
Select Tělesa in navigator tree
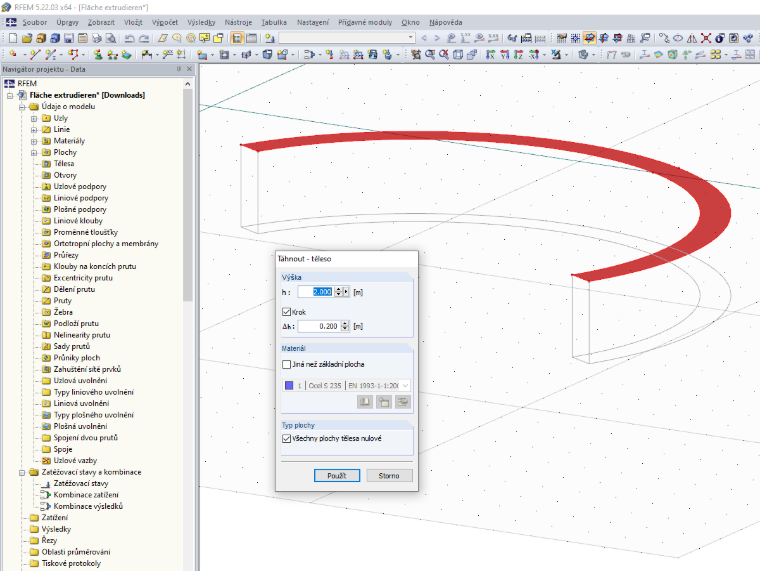click(64, 164)
